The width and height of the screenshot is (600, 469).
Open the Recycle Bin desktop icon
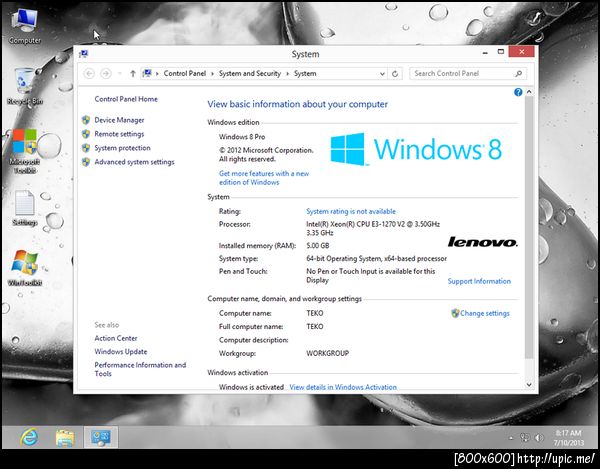coord(24,86)
